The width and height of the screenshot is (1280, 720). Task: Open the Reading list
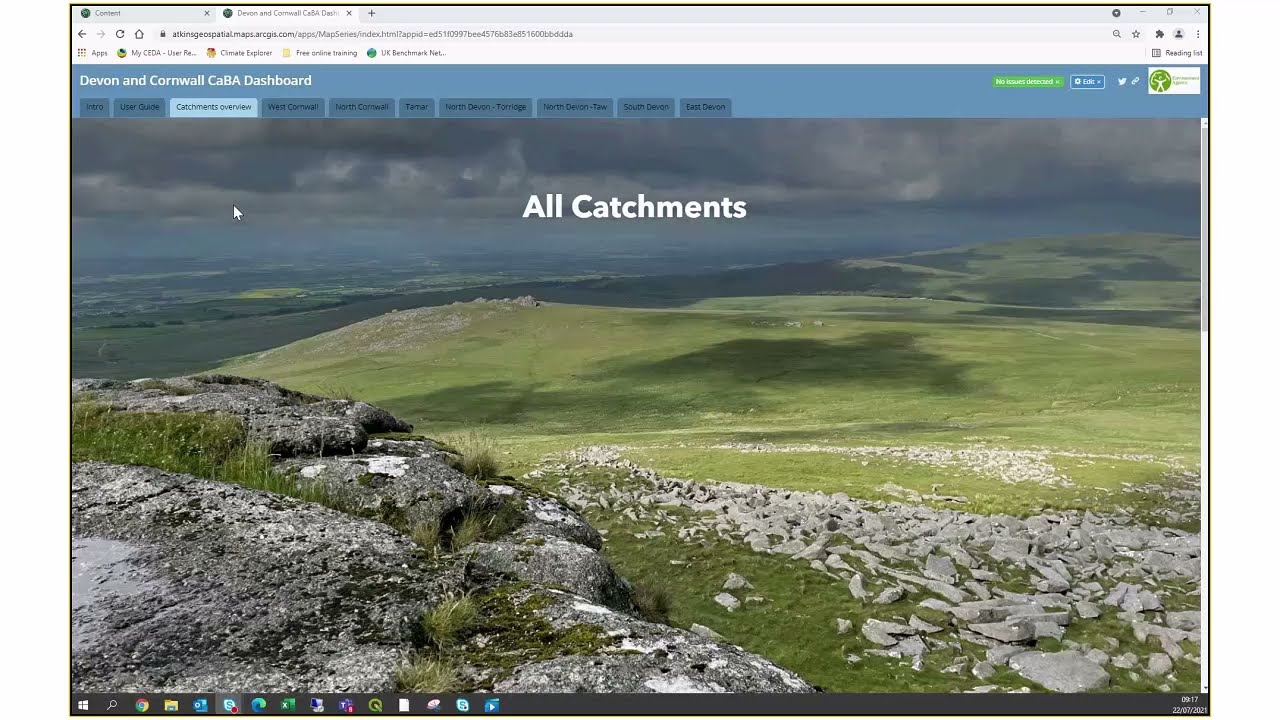click(x=1177, y=53)
